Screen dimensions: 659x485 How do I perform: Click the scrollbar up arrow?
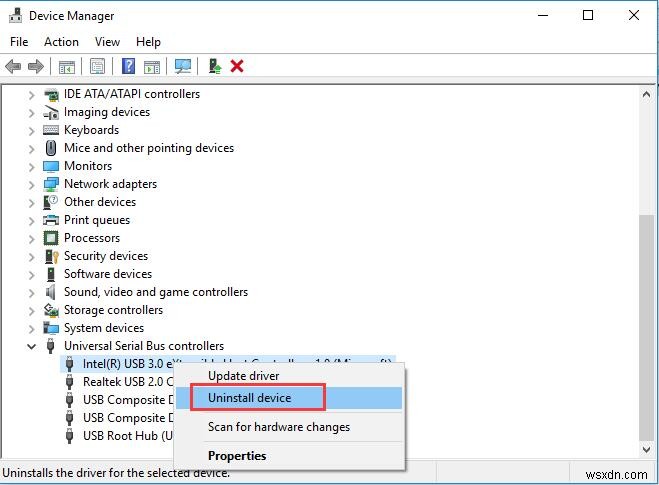pos(646,94)
